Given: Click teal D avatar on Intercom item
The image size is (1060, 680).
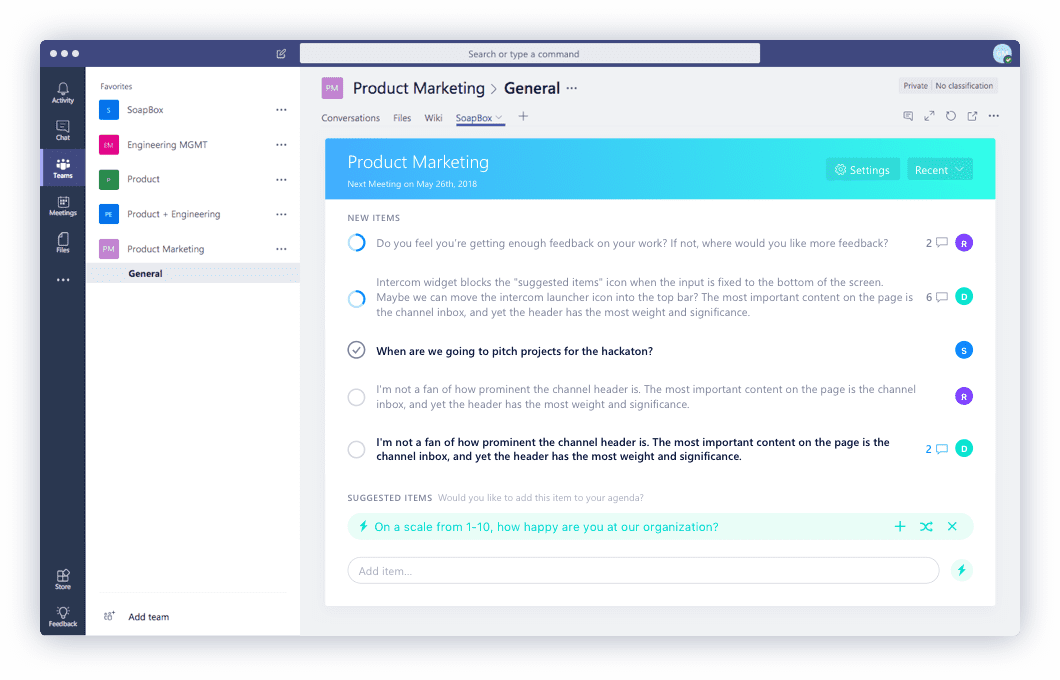Looking at the screenshot, I should [x=964, y=297].
